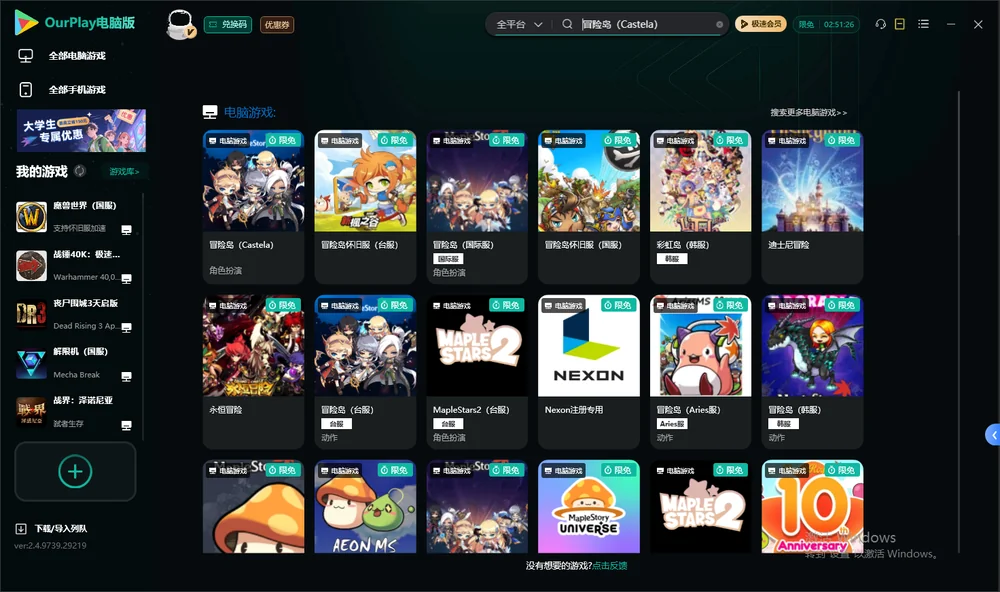Open the 冒险岛 (韩服) dragon card
Image resolution: width=1000 pixels, height=592 pixels.
(812, 371)
